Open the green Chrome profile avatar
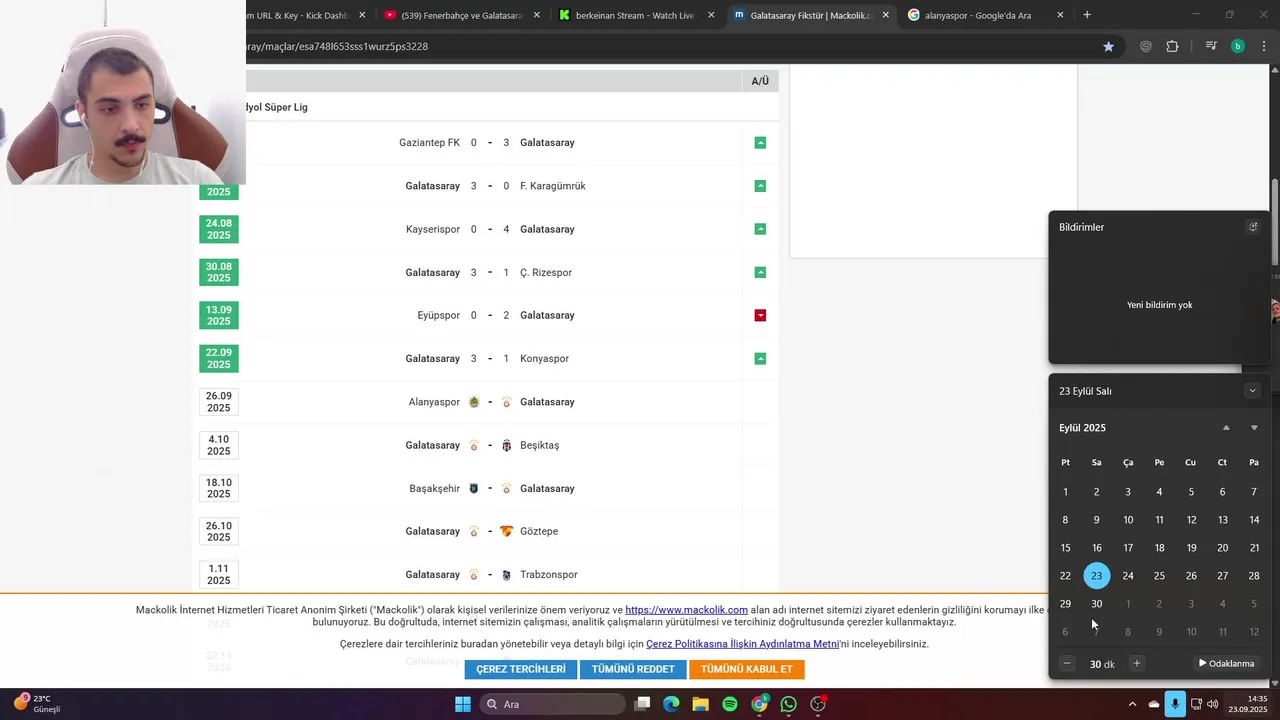The image size is (1280, 720). pyautogui.click(x=1238, y=46)
